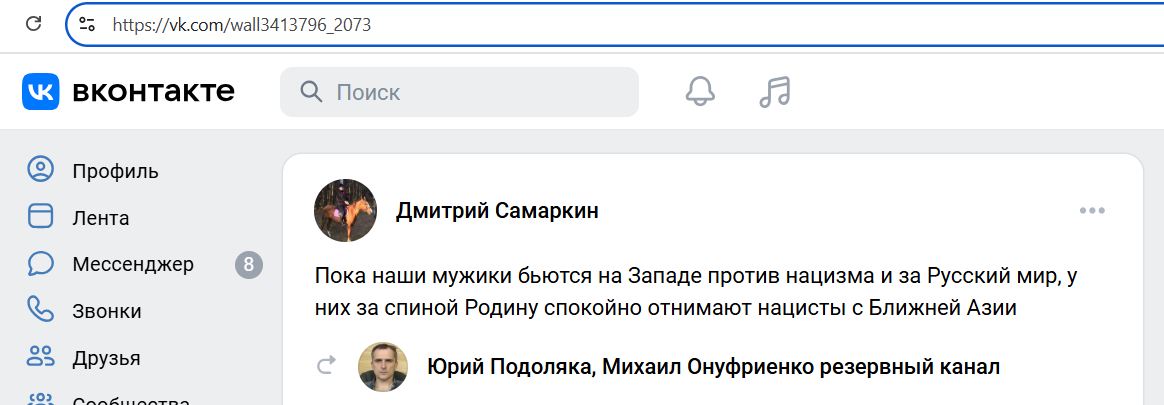This screenshot has height=405, width=1164.
Task: Select Мессенджер menu item
Action: point(133,265)
